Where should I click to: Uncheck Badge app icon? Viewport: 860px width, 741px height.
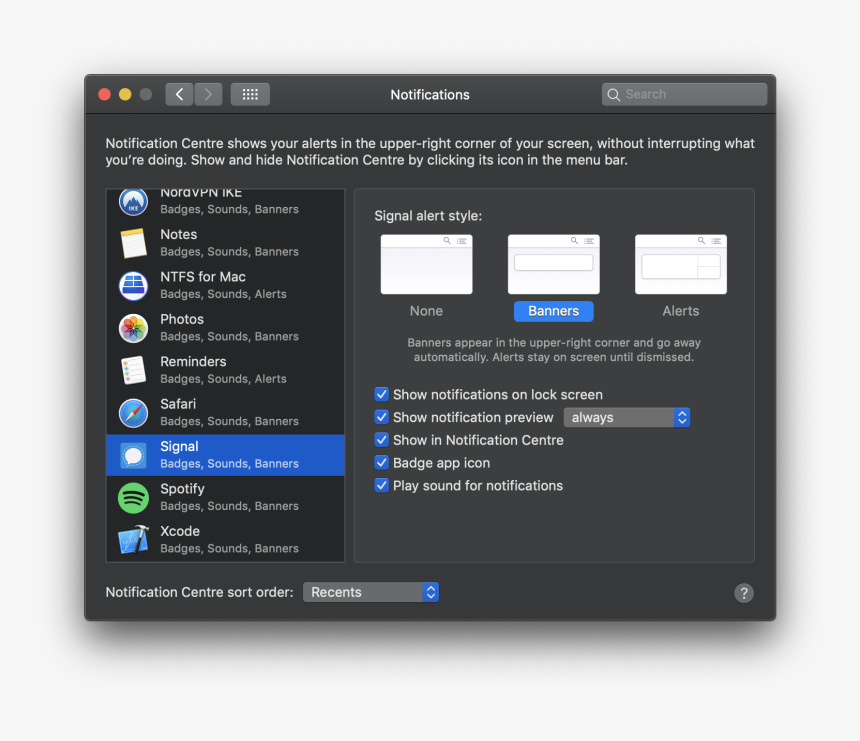pos(382,462)
